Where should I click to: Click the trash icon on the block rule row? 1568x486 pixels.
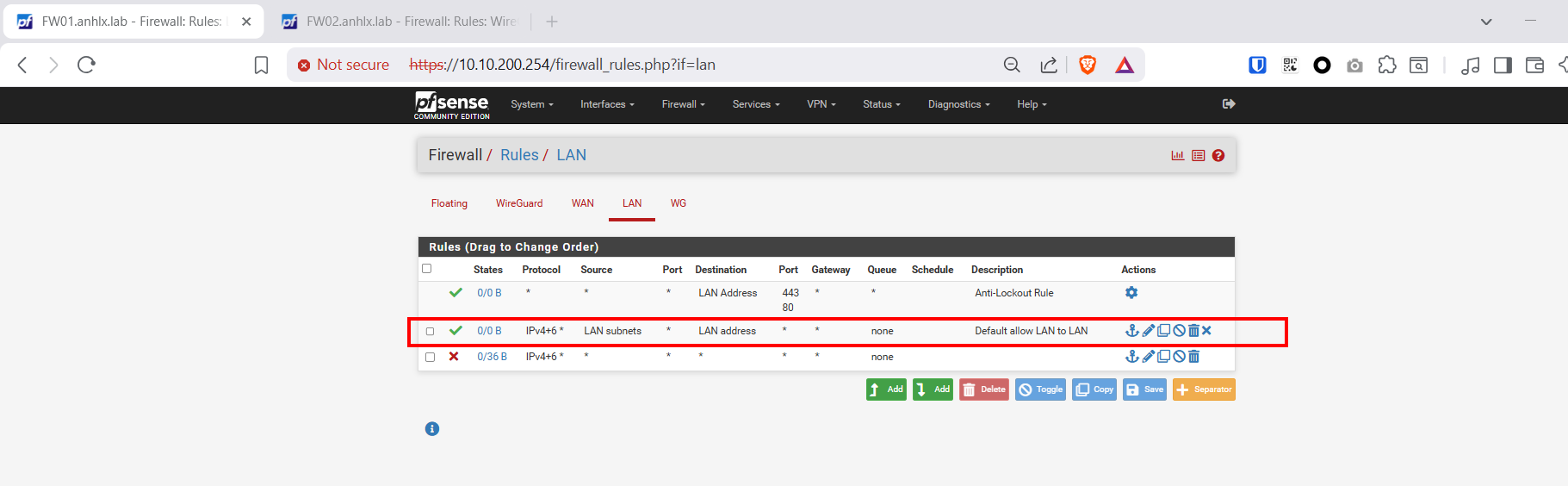tap(1193, 357)
